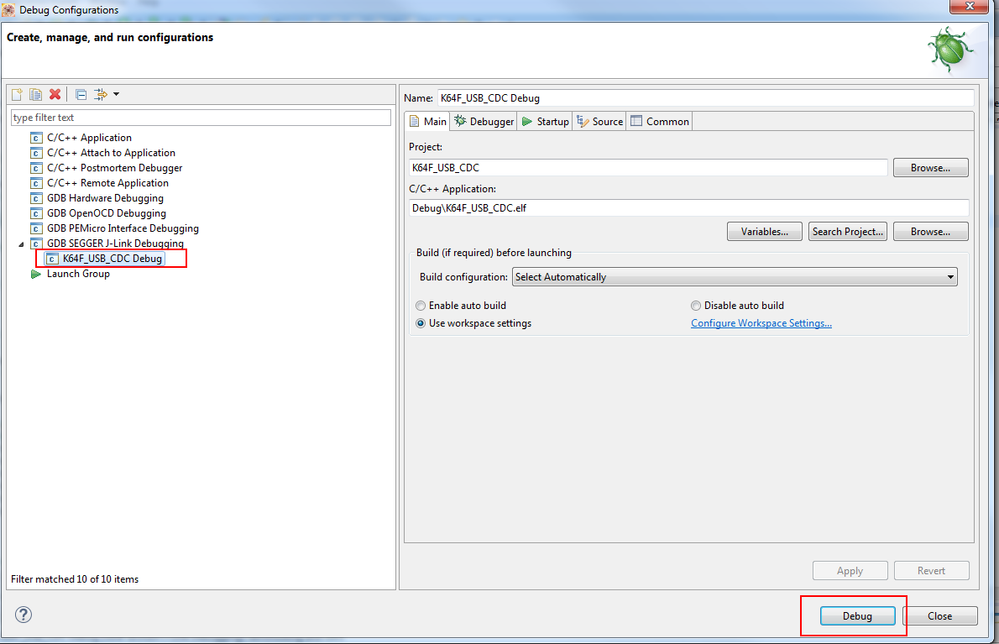Open Configure Workspace Settings link
The width and height of the screenshot is (999, 644).
click(x=761, y=324)
